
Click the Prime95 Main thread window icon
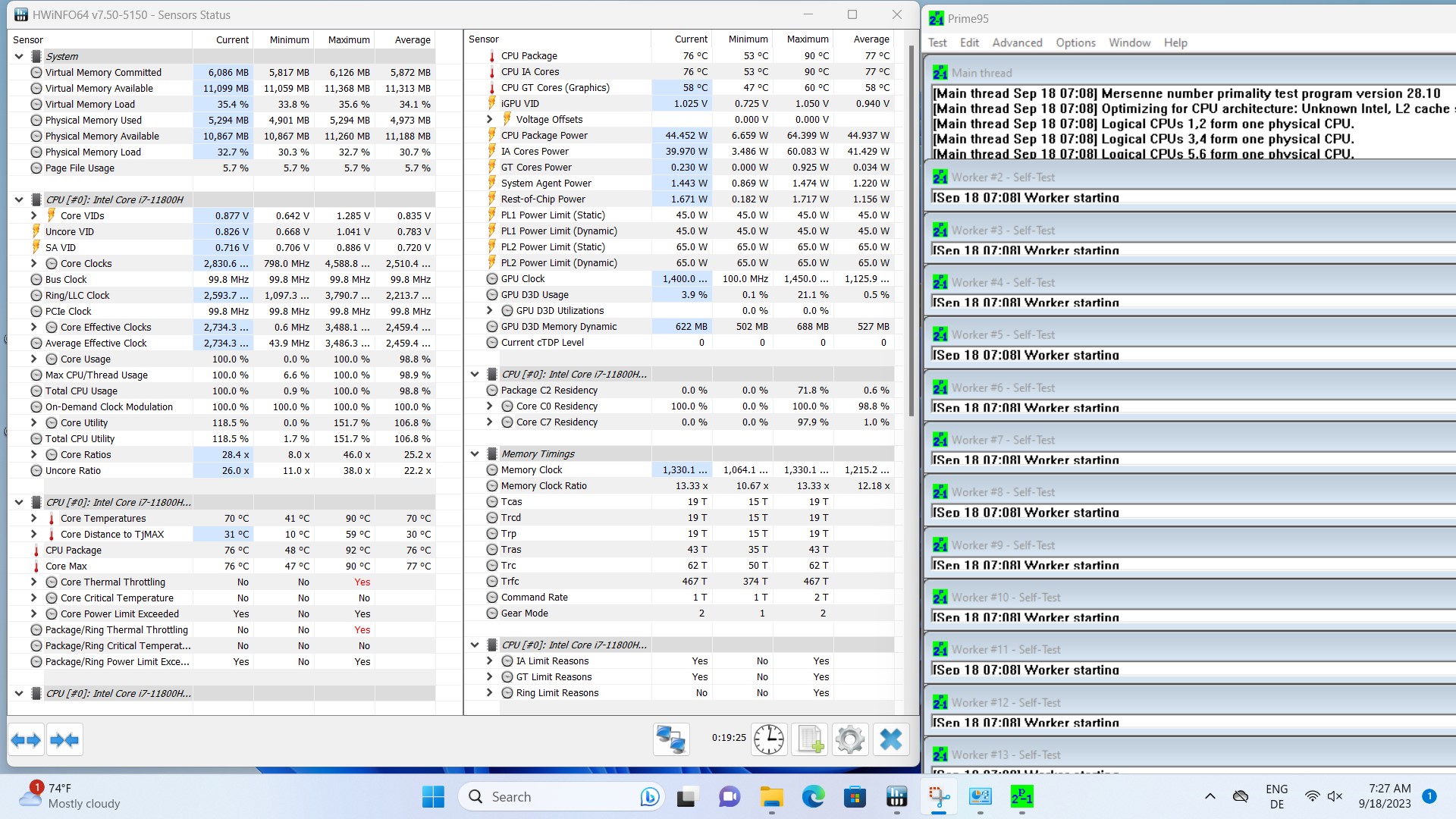[940, 73]
